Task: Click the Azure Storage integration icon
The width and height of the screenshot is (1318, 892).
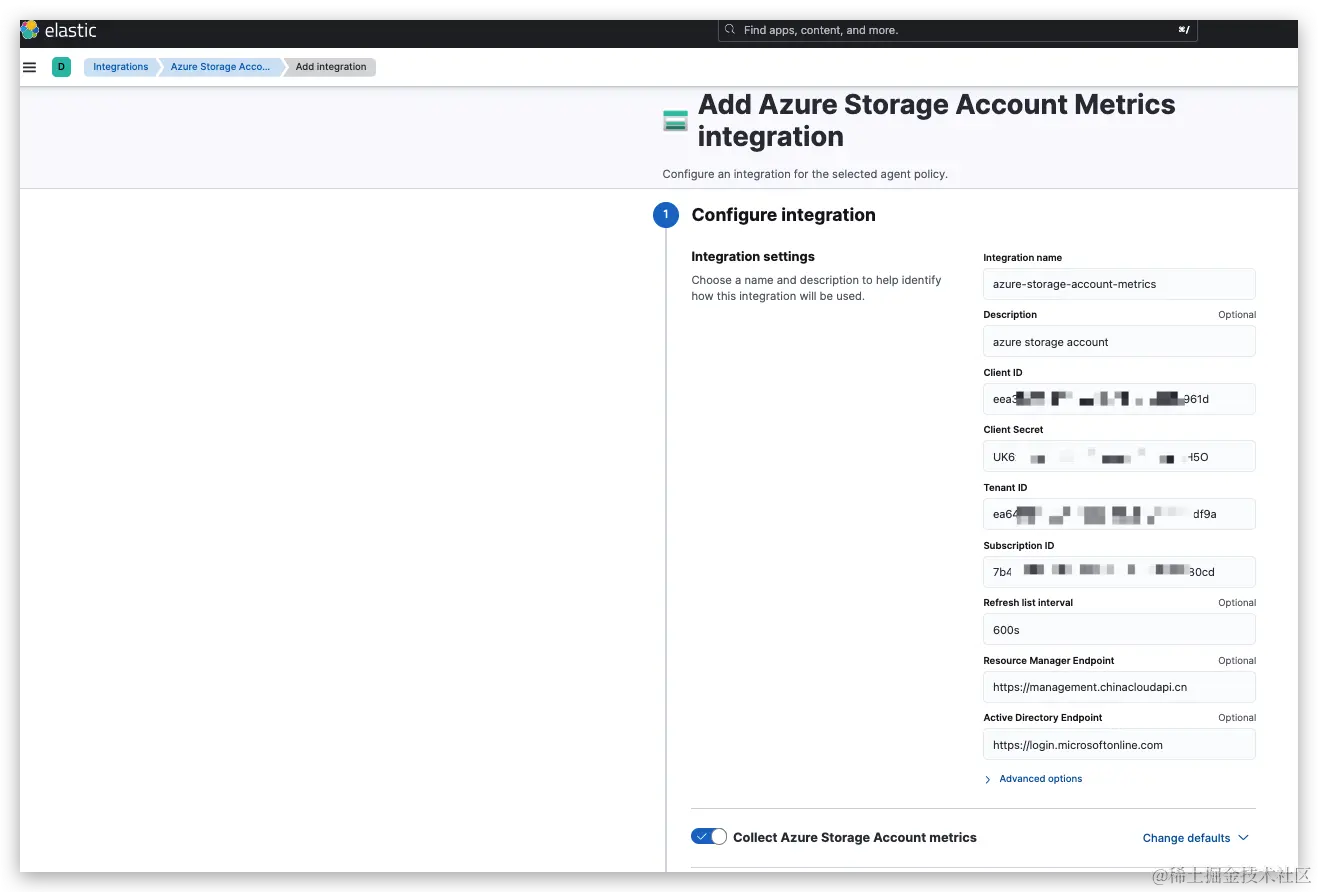Action: (676, 121)
